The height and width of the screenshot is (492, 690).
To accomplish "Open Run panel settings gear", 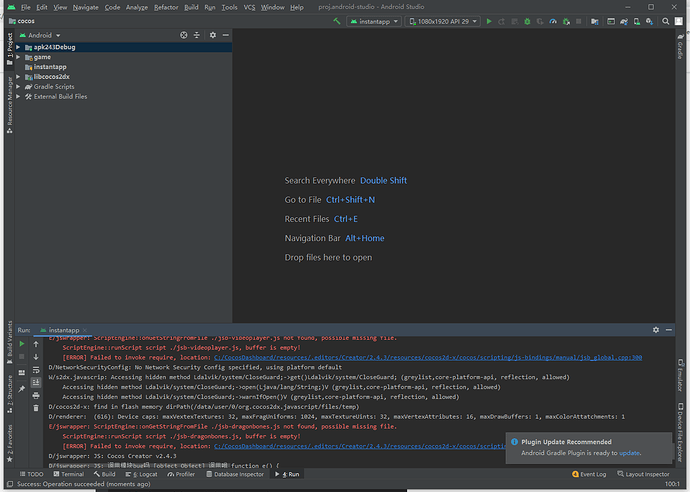I will pos(657,329).
